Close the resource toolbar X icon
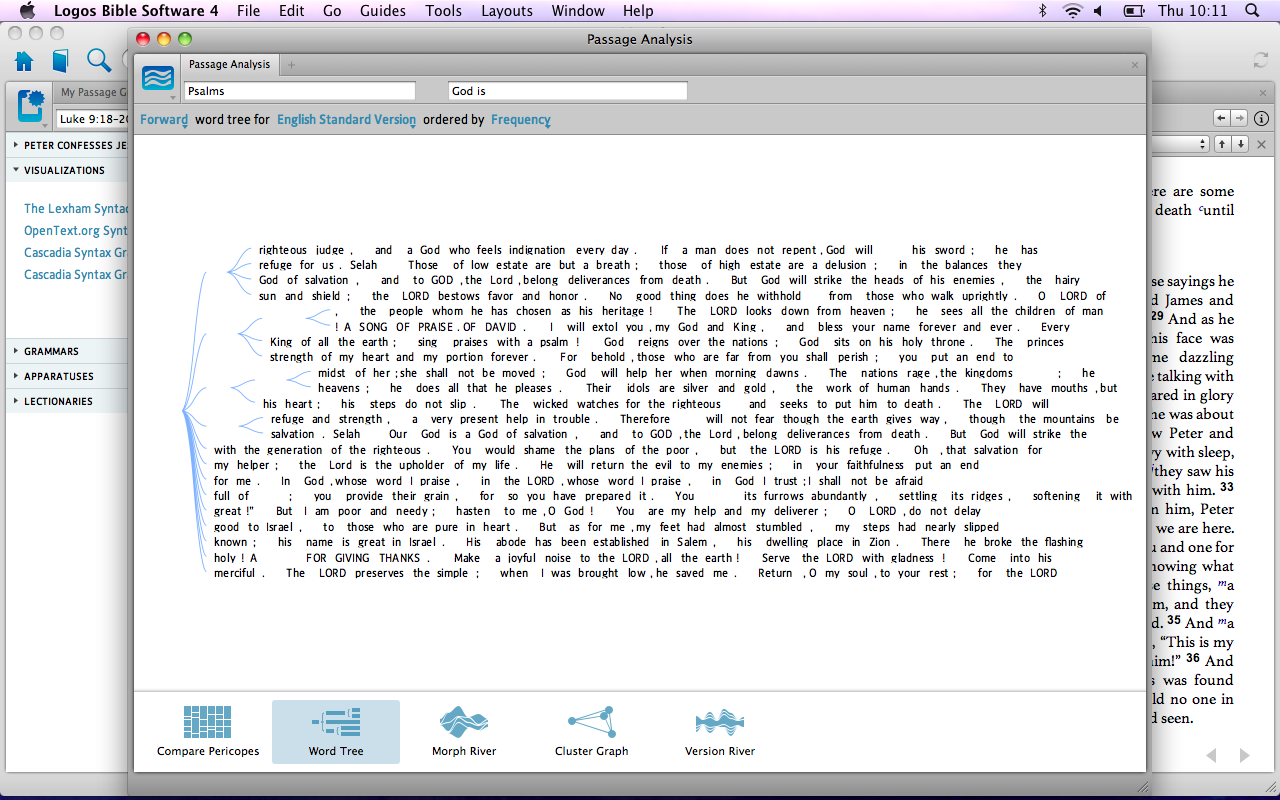 click(x=1262, y=144)
